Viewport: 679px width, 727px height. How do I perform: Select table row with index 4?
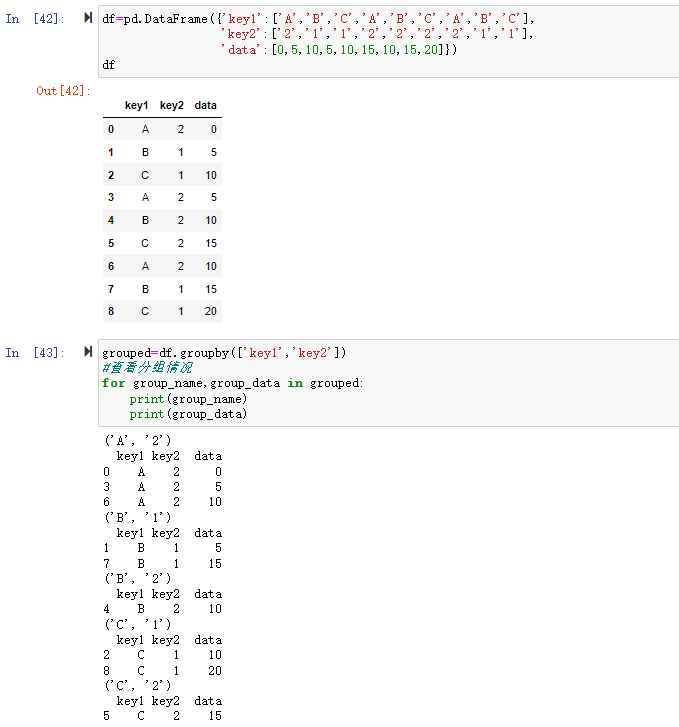[160, 220]
